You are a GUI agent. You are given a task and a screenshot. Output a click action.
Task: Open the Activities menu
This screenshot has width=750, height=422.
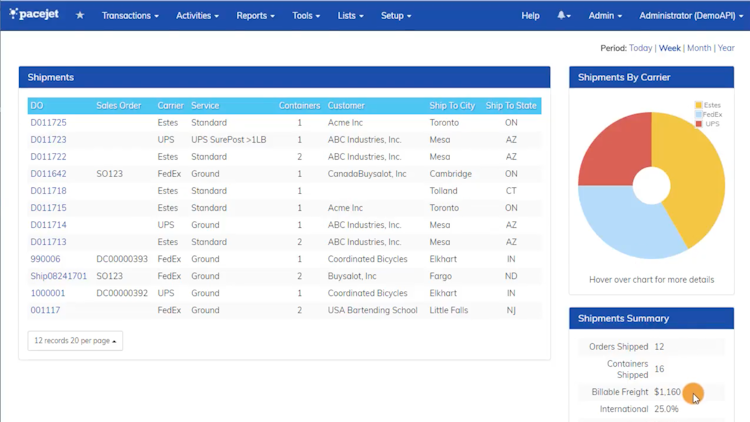tap(197, 16)
